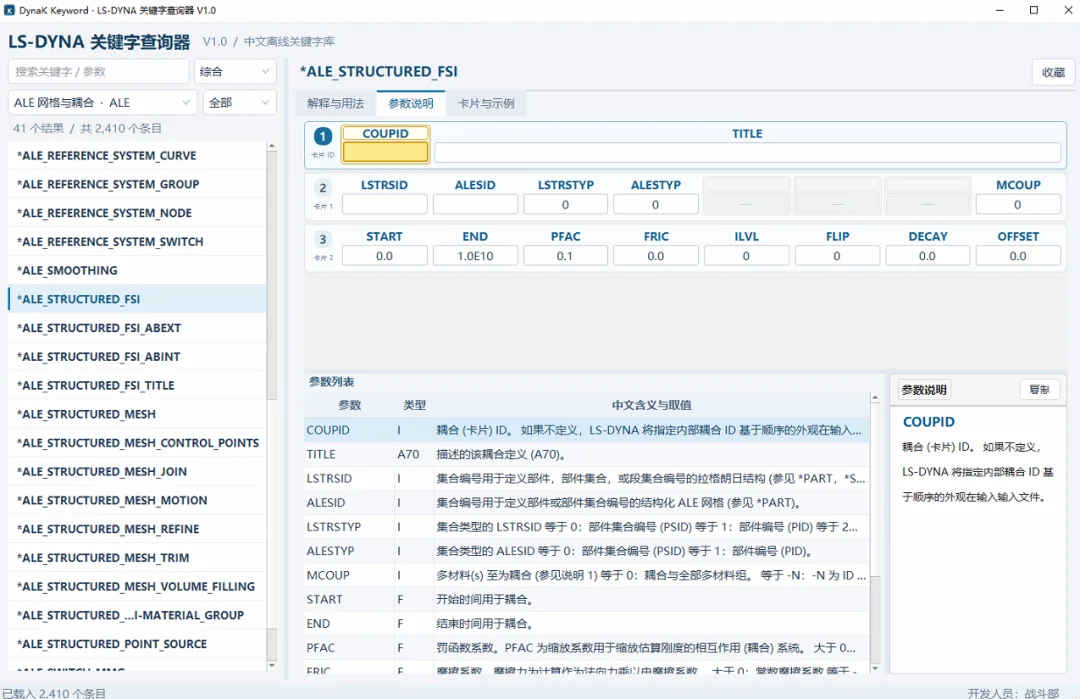The width and height of the screenshot is (1080, 699).
Task: Open the 全部 filter dropdown
Action: 240,103
